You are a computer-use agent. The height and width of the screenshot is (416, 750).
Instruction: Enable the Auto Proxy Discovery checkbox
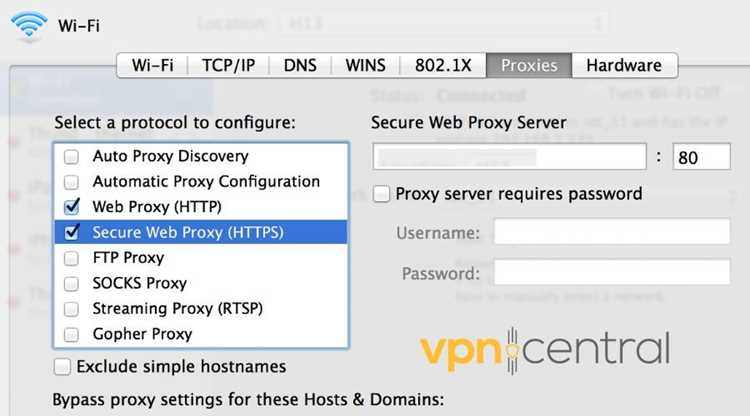[x=71, y=157]
